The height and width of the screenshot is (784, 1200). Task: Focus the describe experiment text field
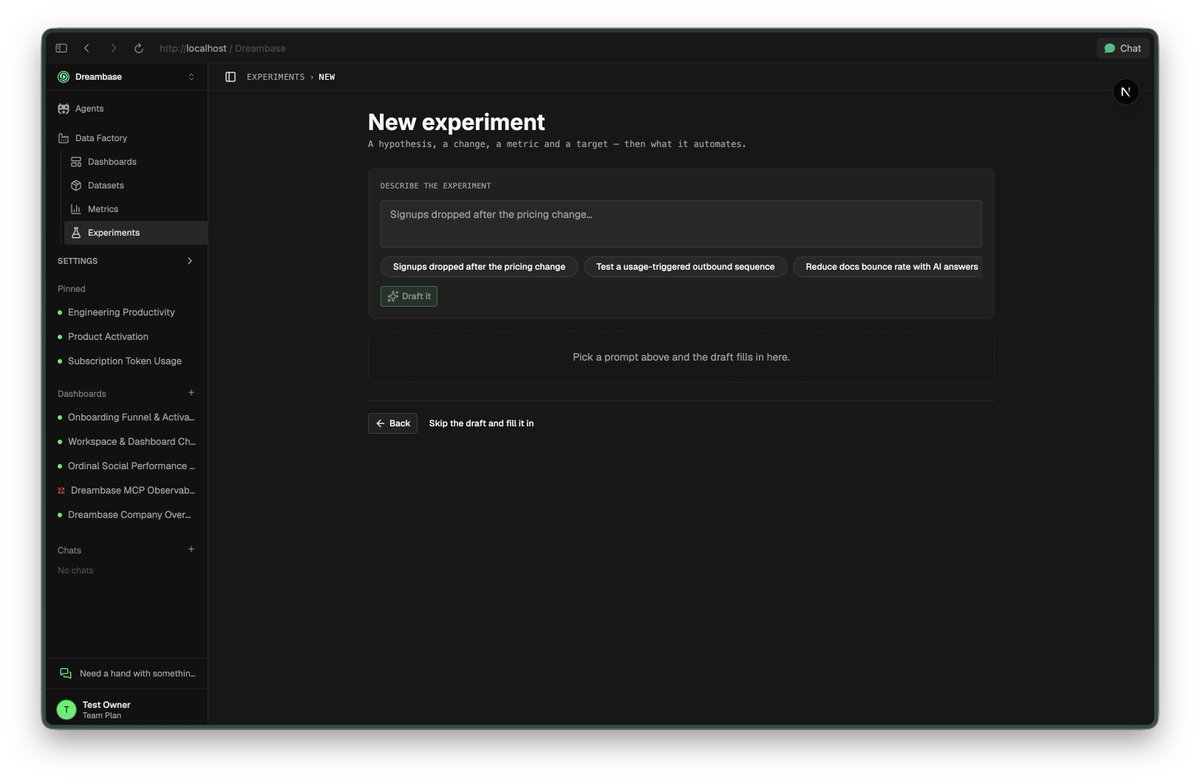pyautogui.click(x=681, y=224)
